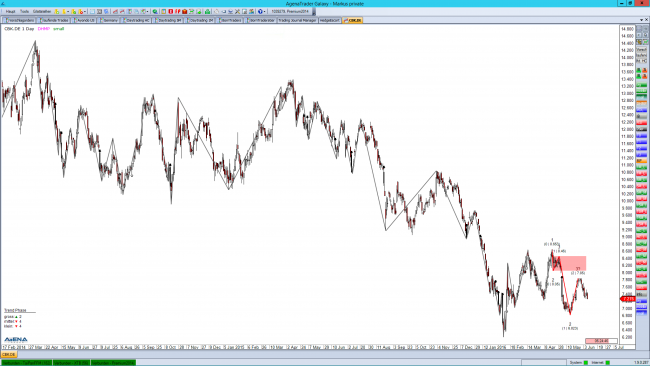Click the first yellow icon after menus

[x=57, y=11]
